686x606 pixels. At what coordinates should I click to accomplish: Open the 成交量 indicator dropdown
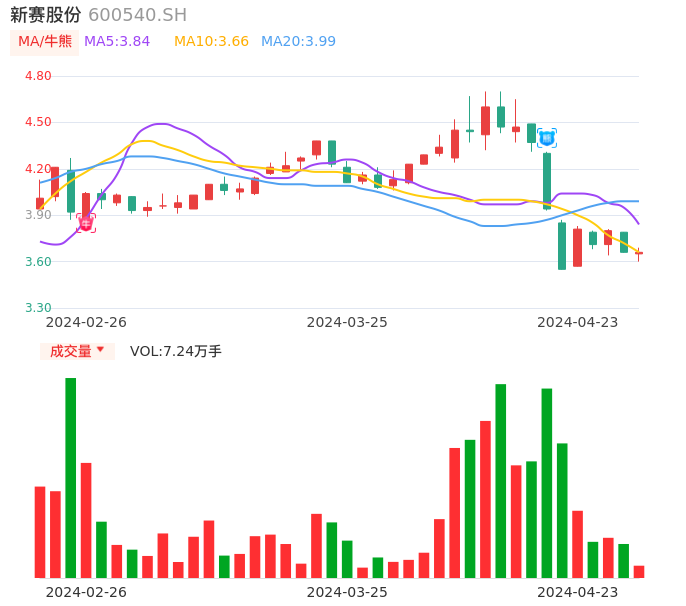pyautogui.click(x=77, y=351)
